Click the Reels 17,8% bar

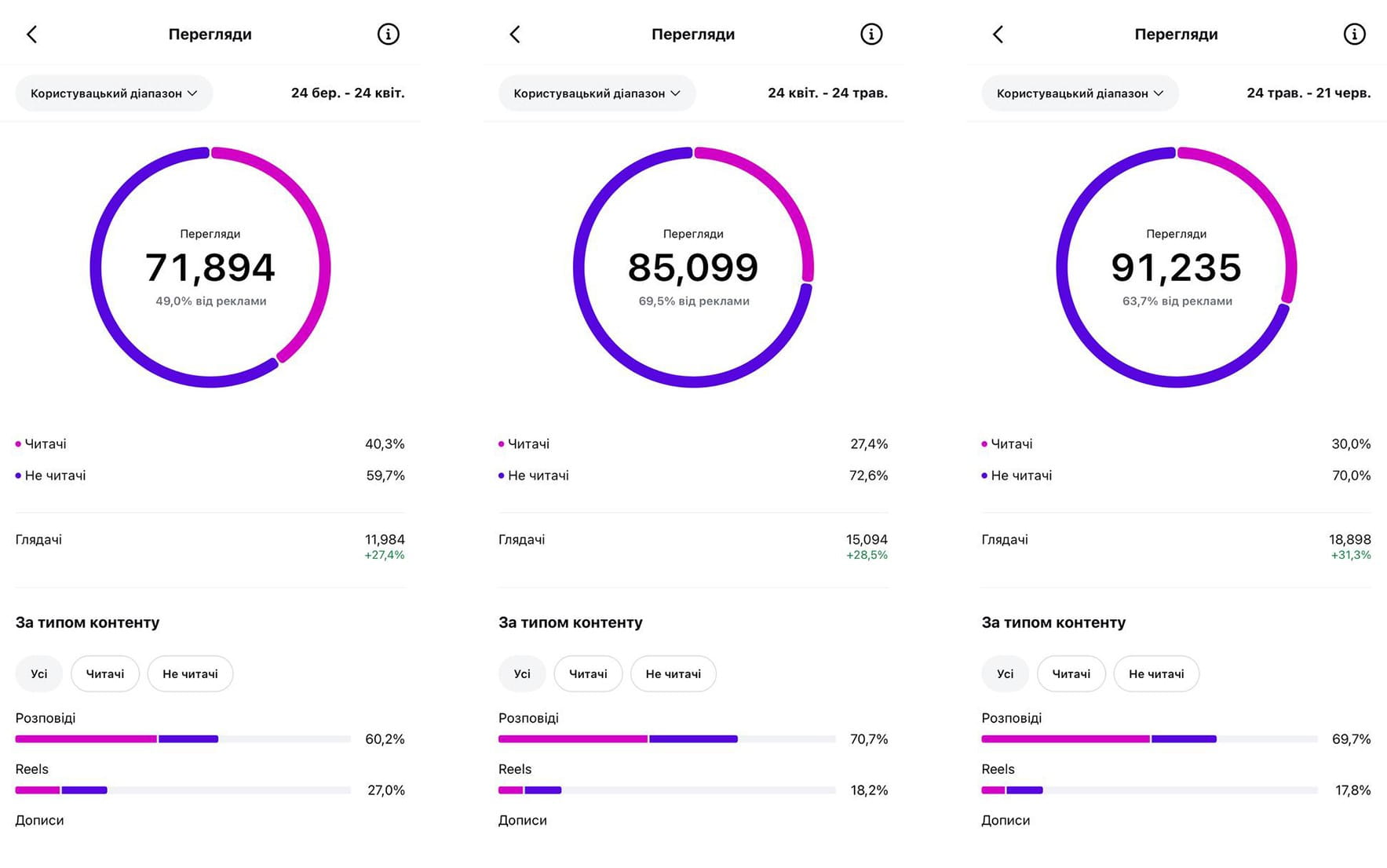click(1149, 790)
